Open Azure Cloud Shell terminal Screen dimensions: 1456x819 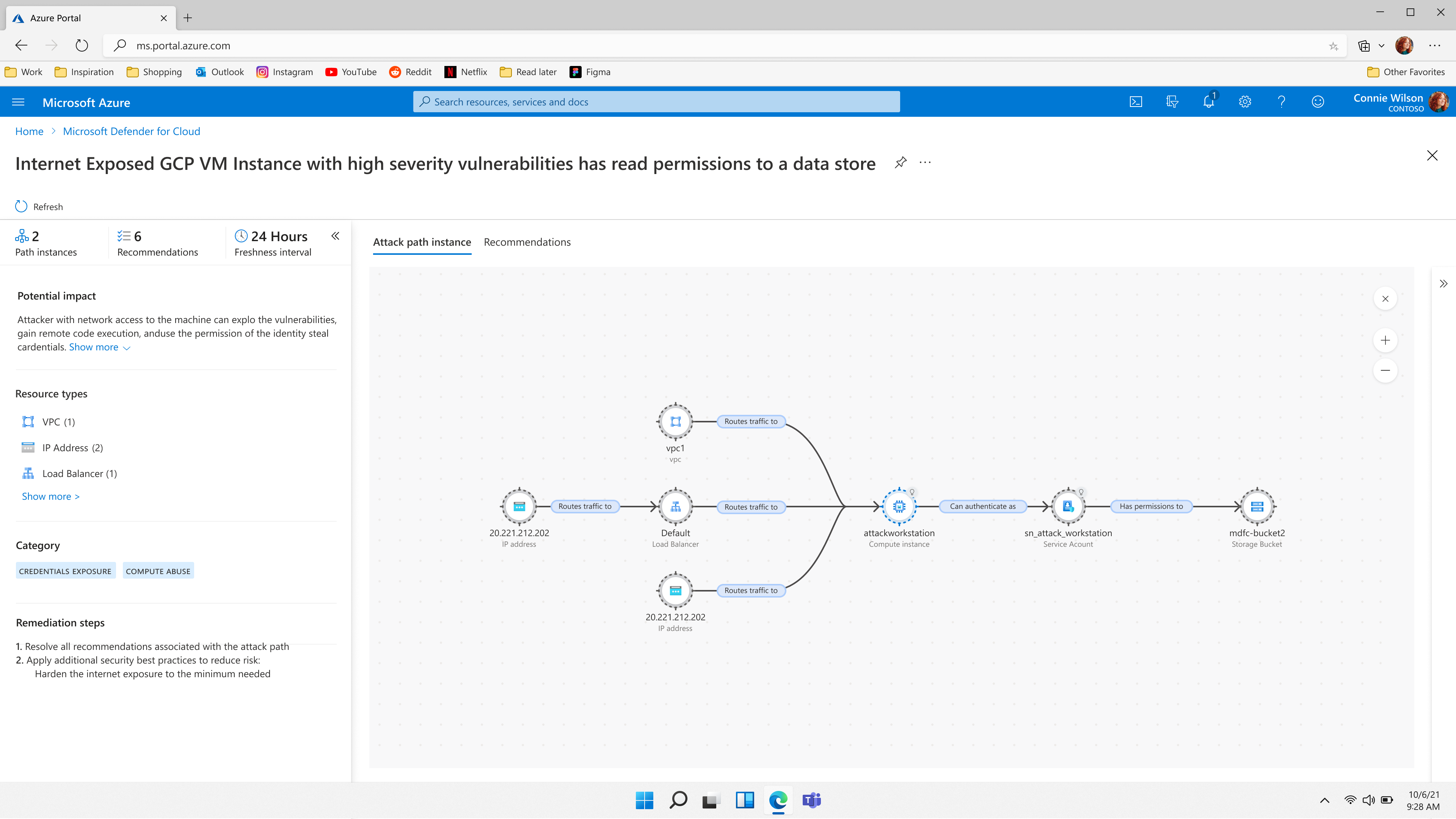click(x=1135, y=102)
